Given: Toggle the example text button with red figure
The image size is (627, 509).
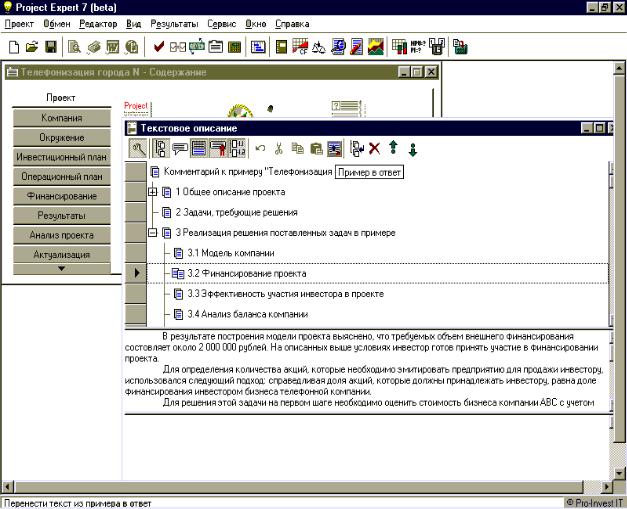Looking at the screenshot, I should (x=218, y=149).
